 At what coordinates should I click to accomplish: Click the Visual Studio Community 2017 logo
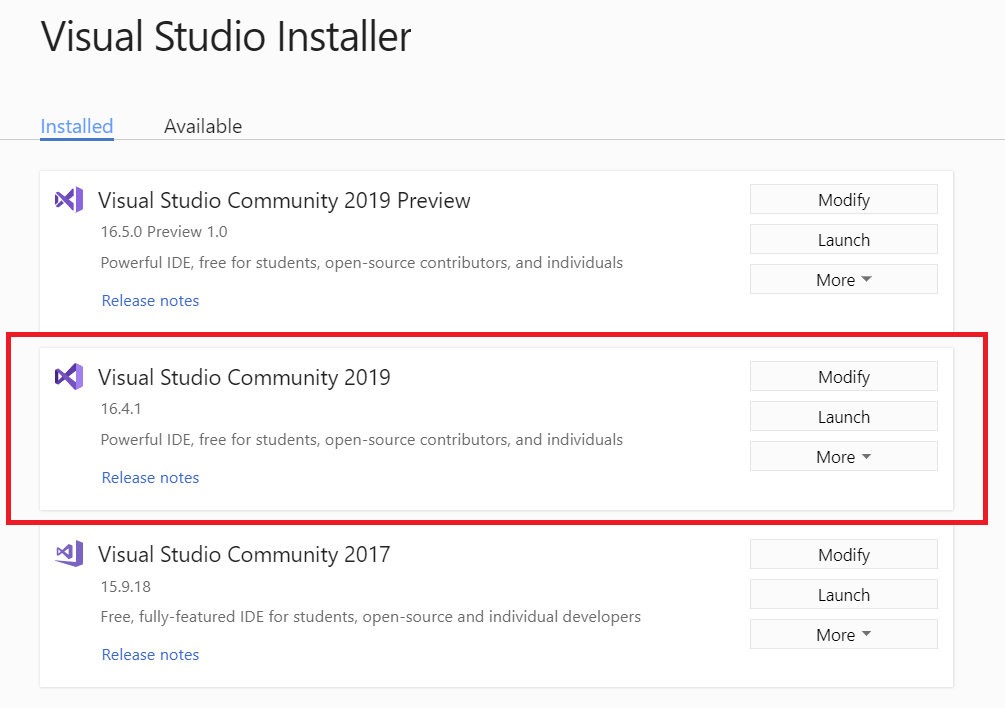click(x=68, y=554)
